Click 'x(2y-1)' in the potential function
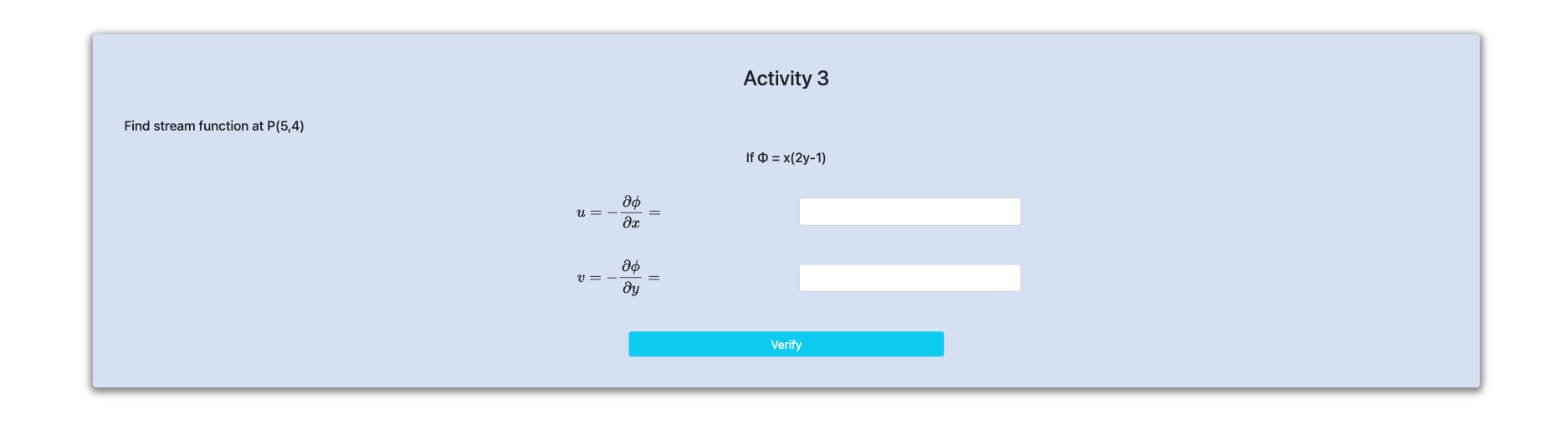 (x=804, y=158)
